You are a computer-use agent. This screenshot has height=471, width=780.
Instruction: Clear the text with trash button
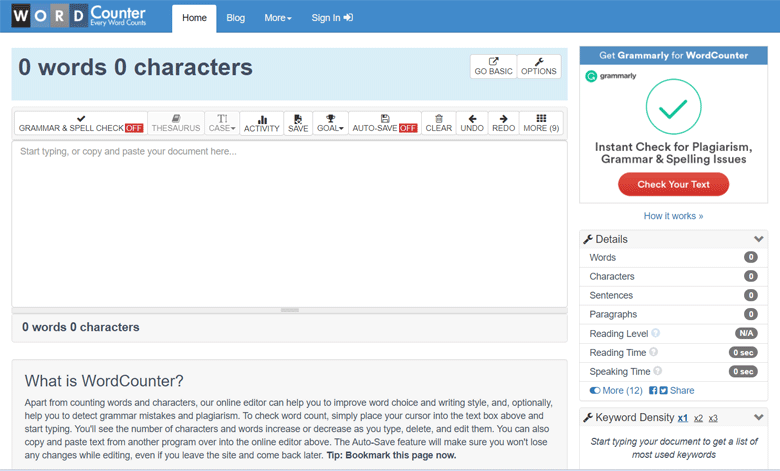click(439, 123)
